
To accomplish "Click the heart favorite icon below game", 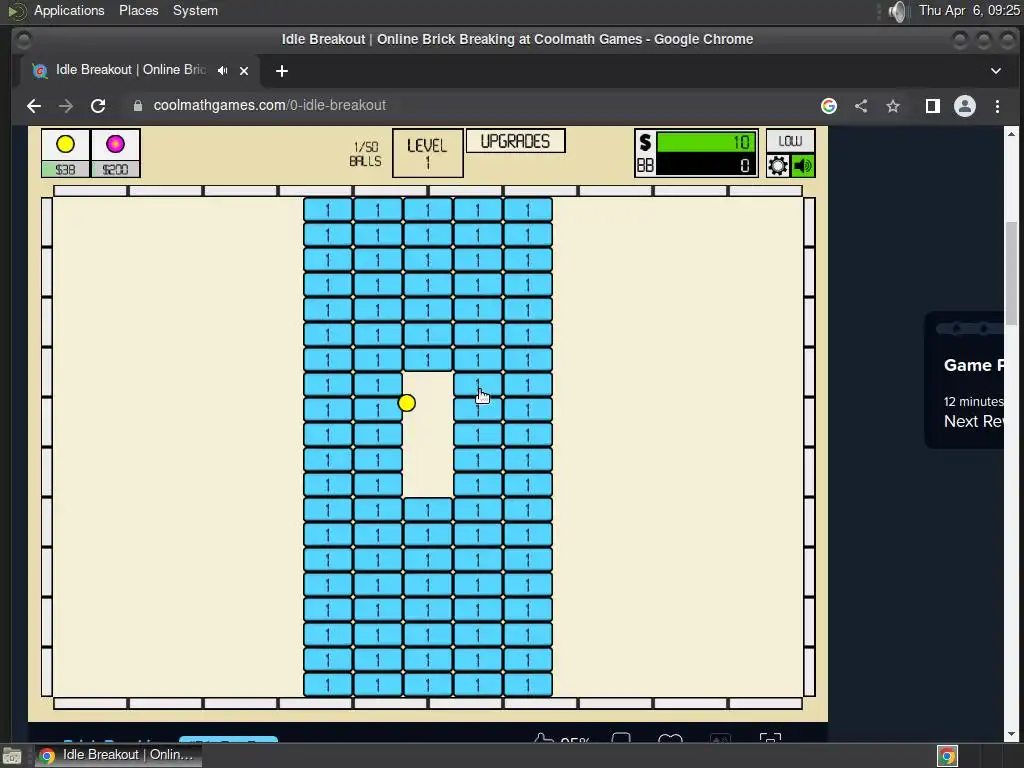I will (x=670, y=738).
